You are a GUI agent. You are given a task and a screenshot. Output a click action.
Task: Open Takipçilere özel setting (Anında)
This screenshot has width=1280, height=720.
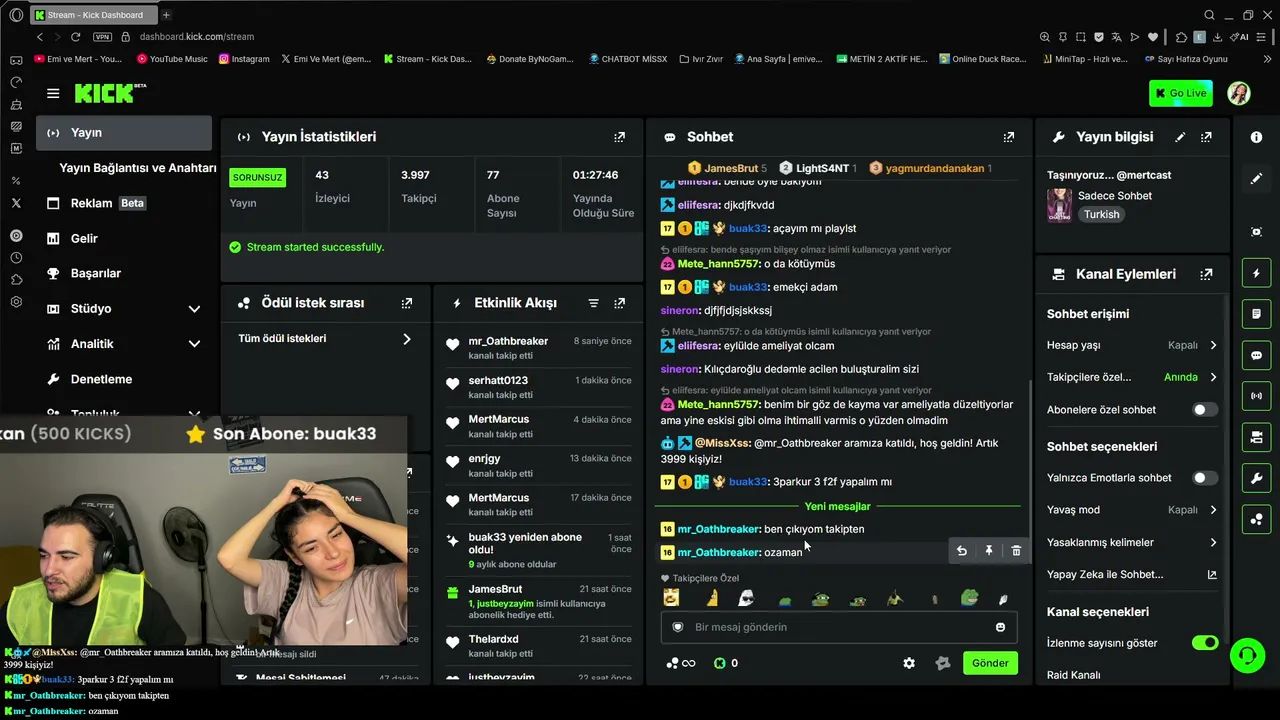[x=1132, y=377]
